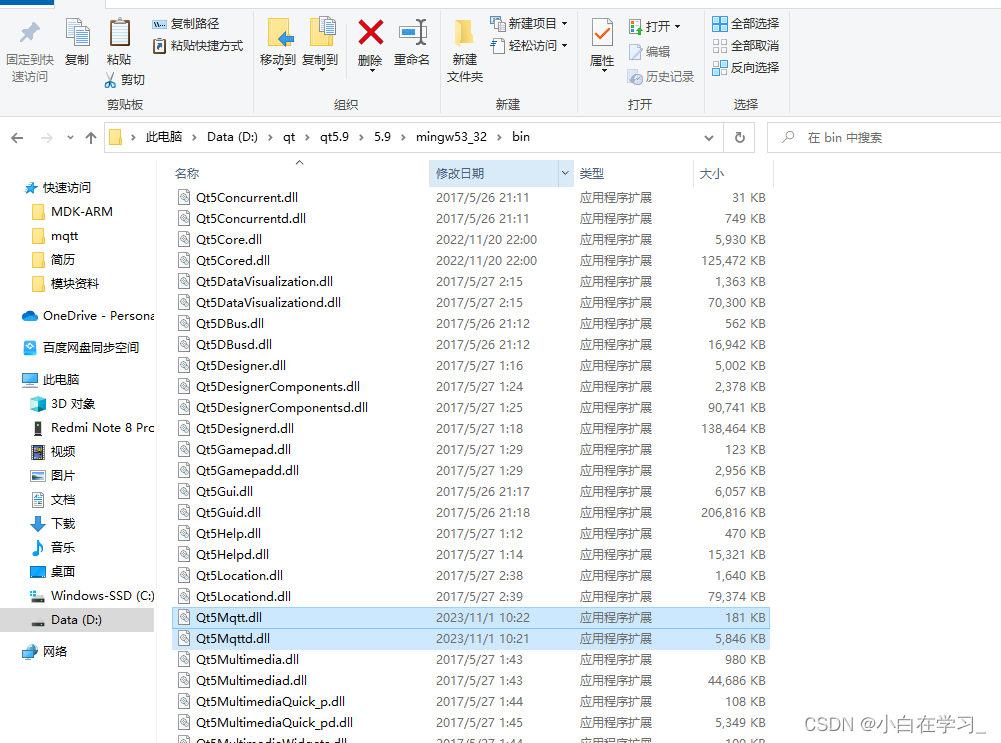Click Invert Selection (反向选择) button
Viewport: 1001px width, 743px height.
[x=746, y=68]
